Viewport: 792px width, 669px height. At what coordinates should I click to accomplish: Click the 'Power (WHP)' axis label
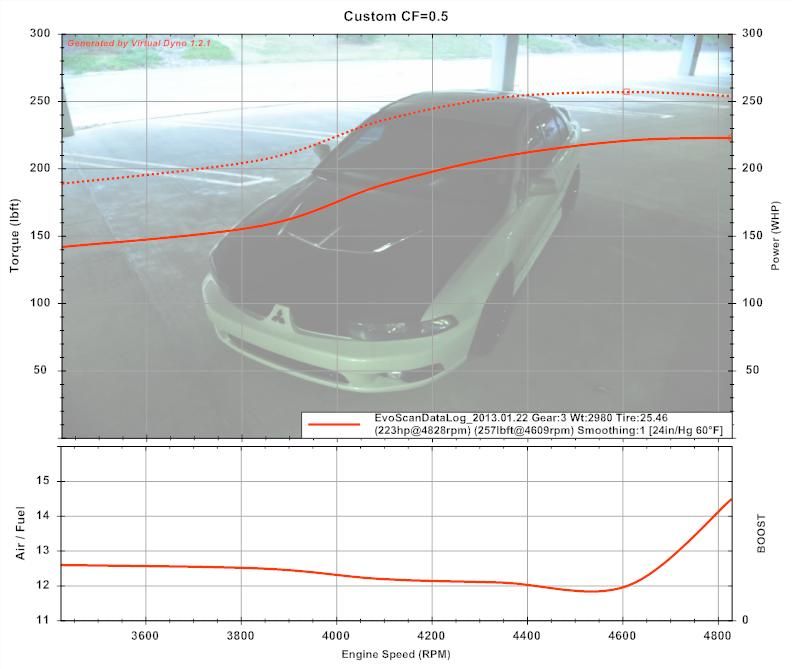(776, 235)
